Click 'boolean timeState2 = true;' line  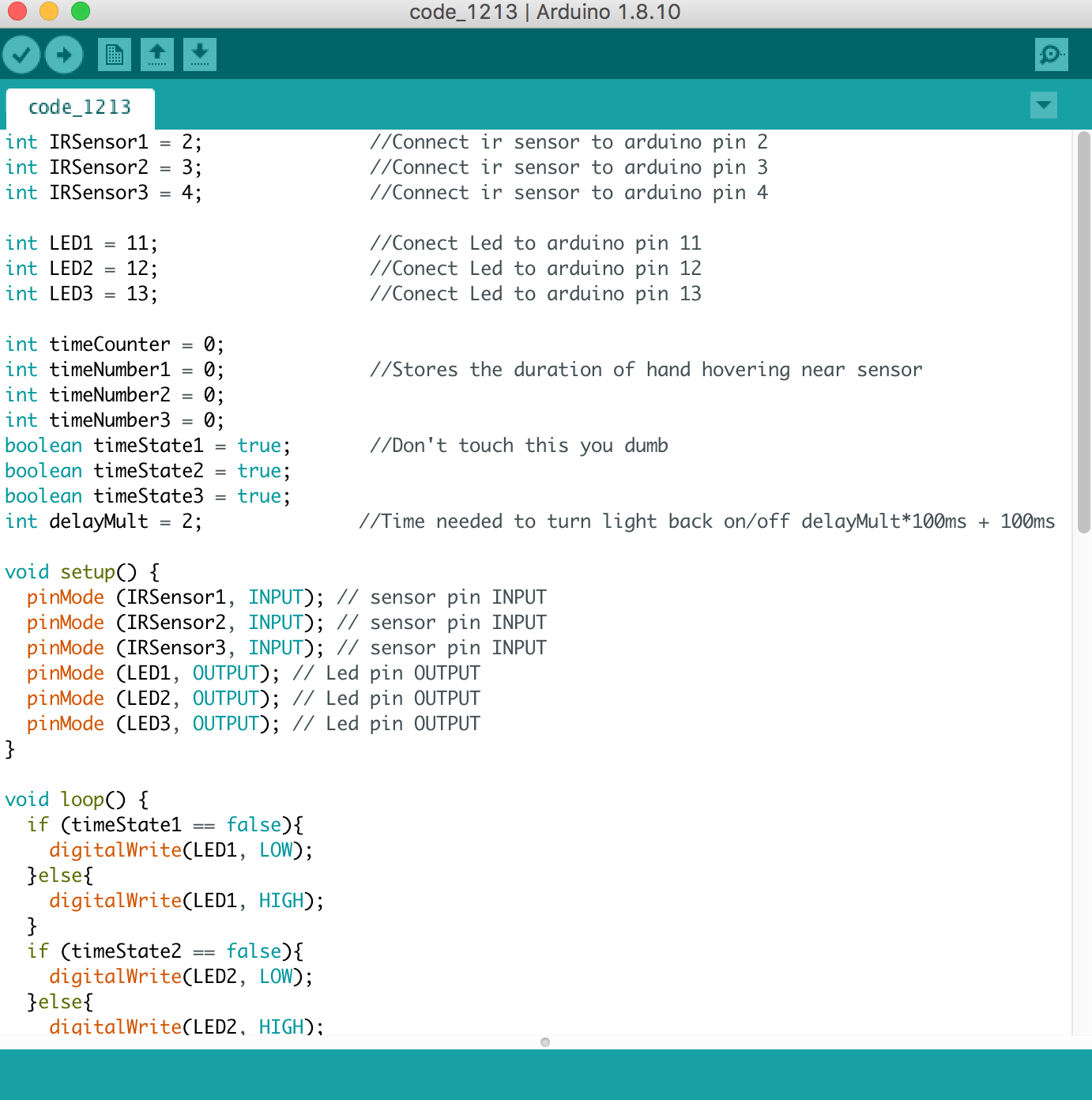pyautogui.click(x=148, y=471)
